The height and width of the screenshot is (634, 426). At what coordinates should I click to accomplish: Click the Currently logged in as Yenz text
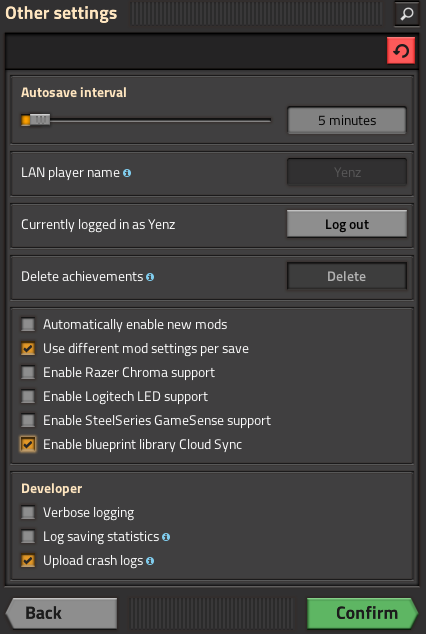point(98,224)
